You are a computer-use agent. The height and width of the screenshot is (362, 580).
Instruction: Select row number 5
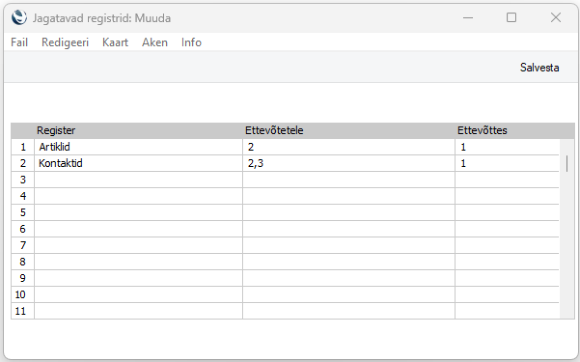(x=23, y=213)
